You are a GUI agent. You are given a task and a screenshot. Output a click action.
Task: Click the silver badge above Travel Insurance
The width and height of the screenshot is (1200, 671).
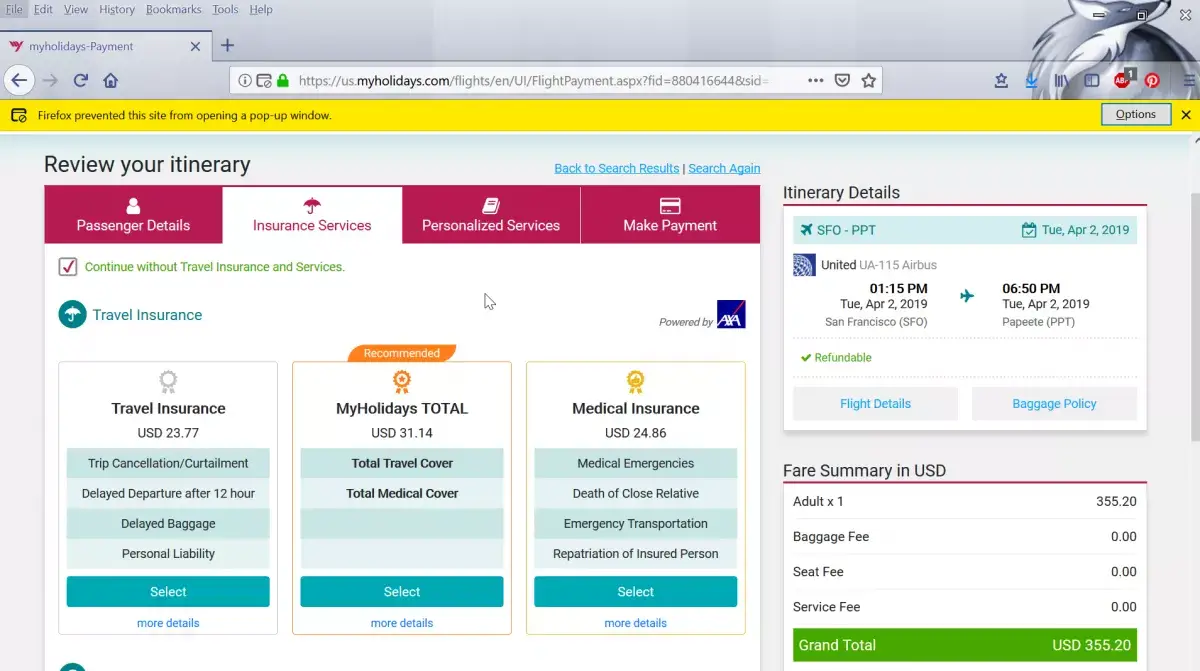click(168, 381)
